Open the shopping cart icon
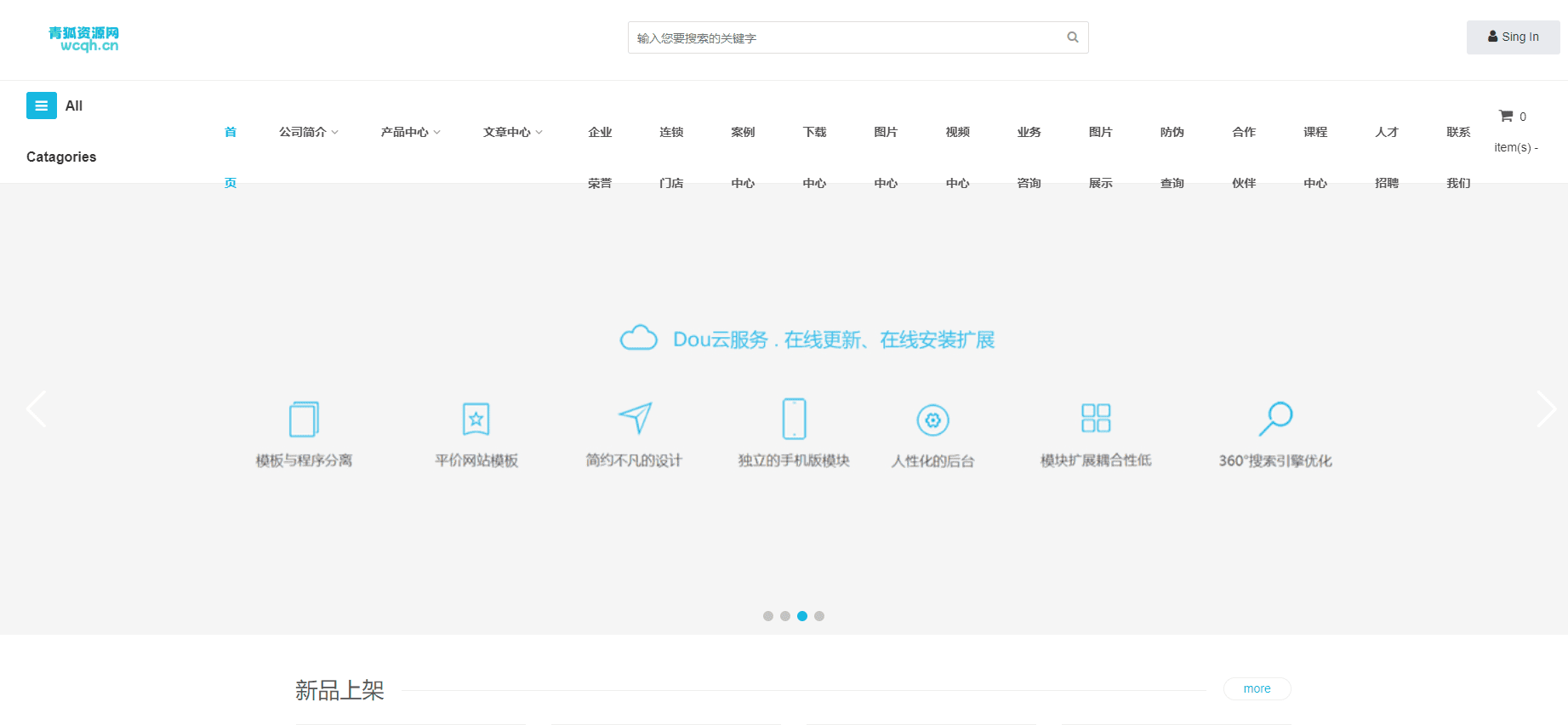The height and width of the screenshot is (725, 1568). (x=1505, y=116)
